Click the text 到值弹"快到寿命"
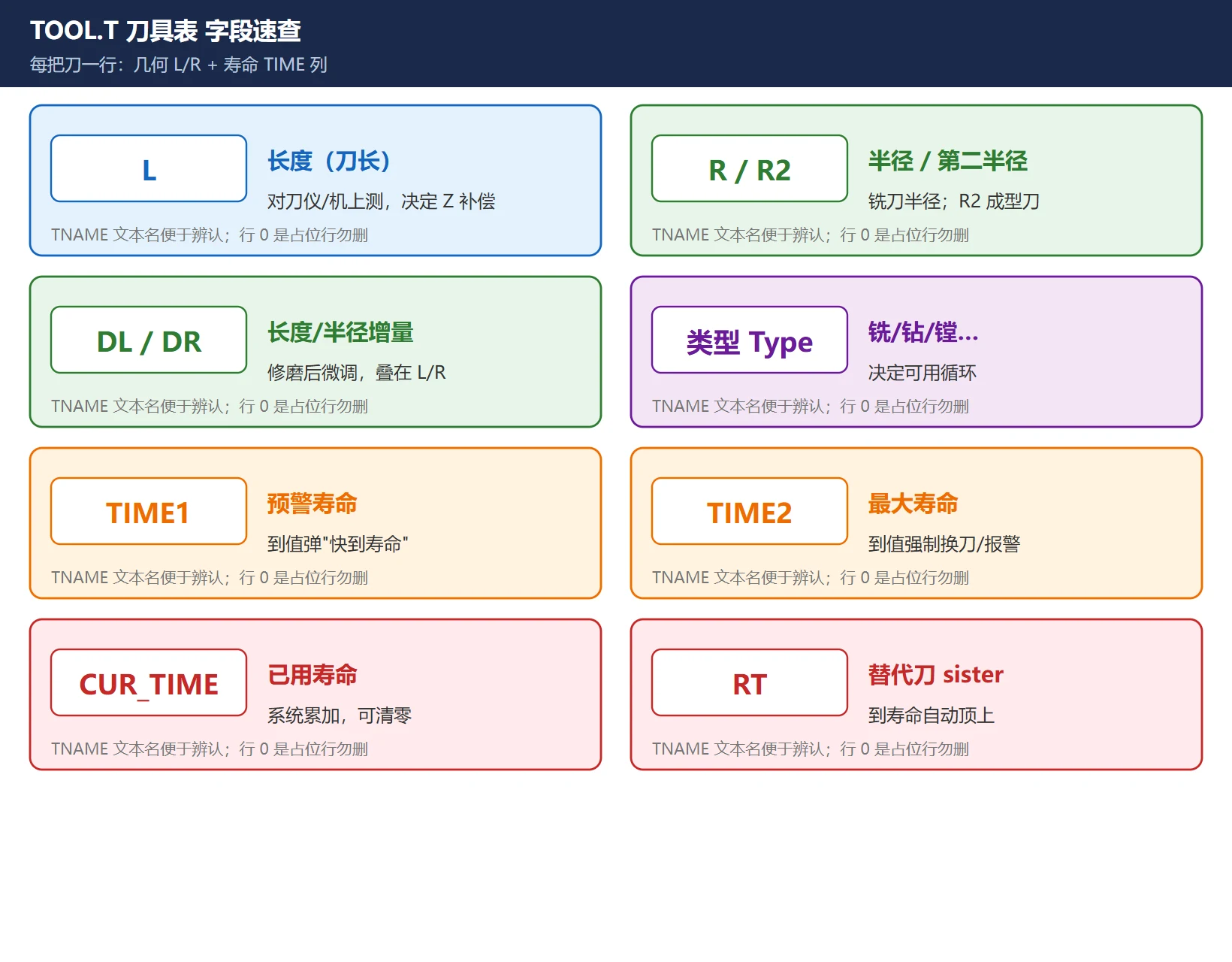1232x962 pixels. click(x=338, y=544)
